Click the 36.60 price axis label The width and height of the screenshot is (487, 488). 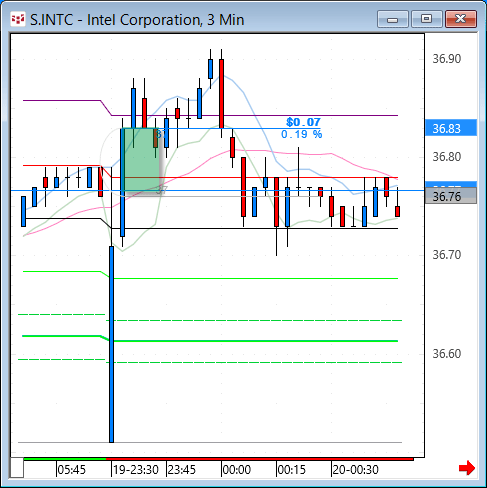(x=447, y=353)
